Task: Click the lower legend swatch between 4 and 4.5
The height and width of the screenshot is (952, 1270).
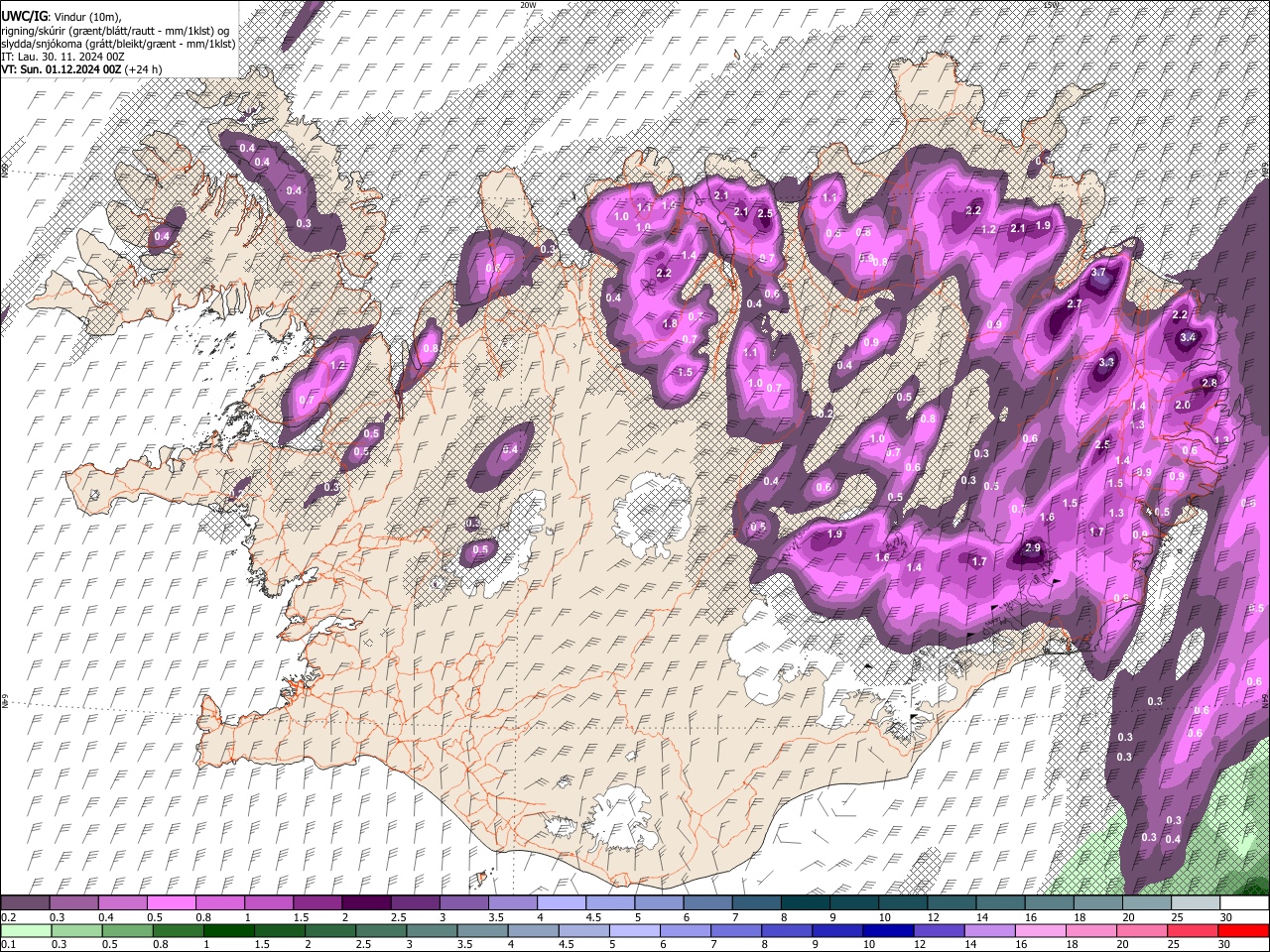Action: coord(533,930)
